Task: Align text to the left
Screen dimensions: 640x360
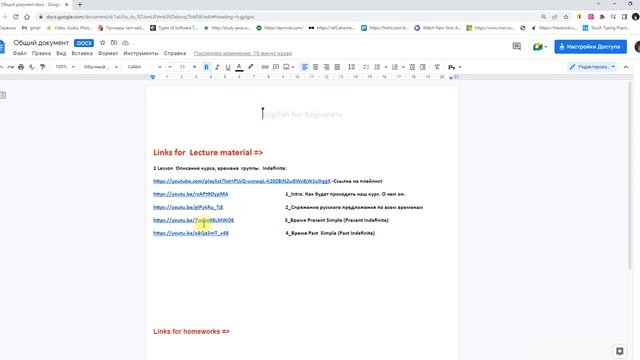Action: [305, 67]
